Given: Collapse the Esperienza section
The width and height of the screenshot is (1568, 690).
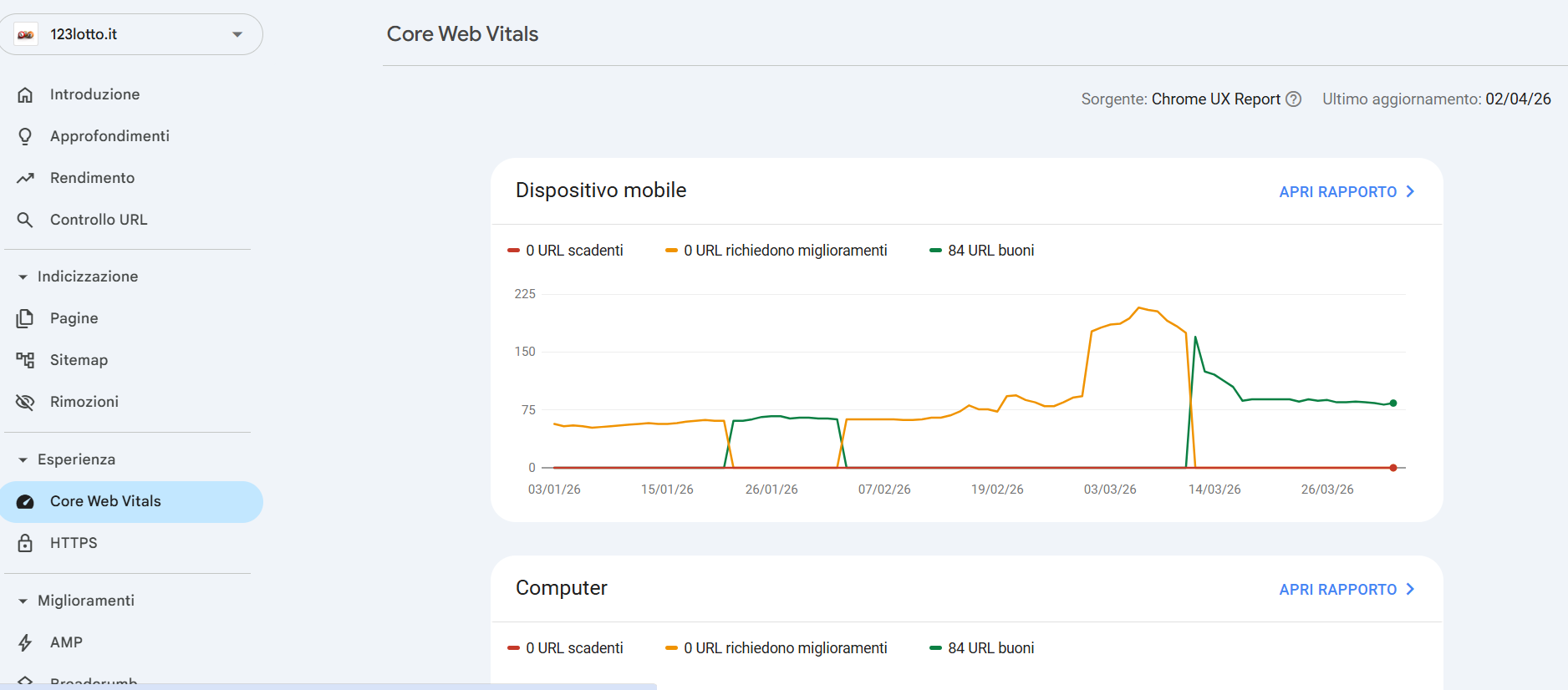Looking at the screenshot, I should pos(23,459).
